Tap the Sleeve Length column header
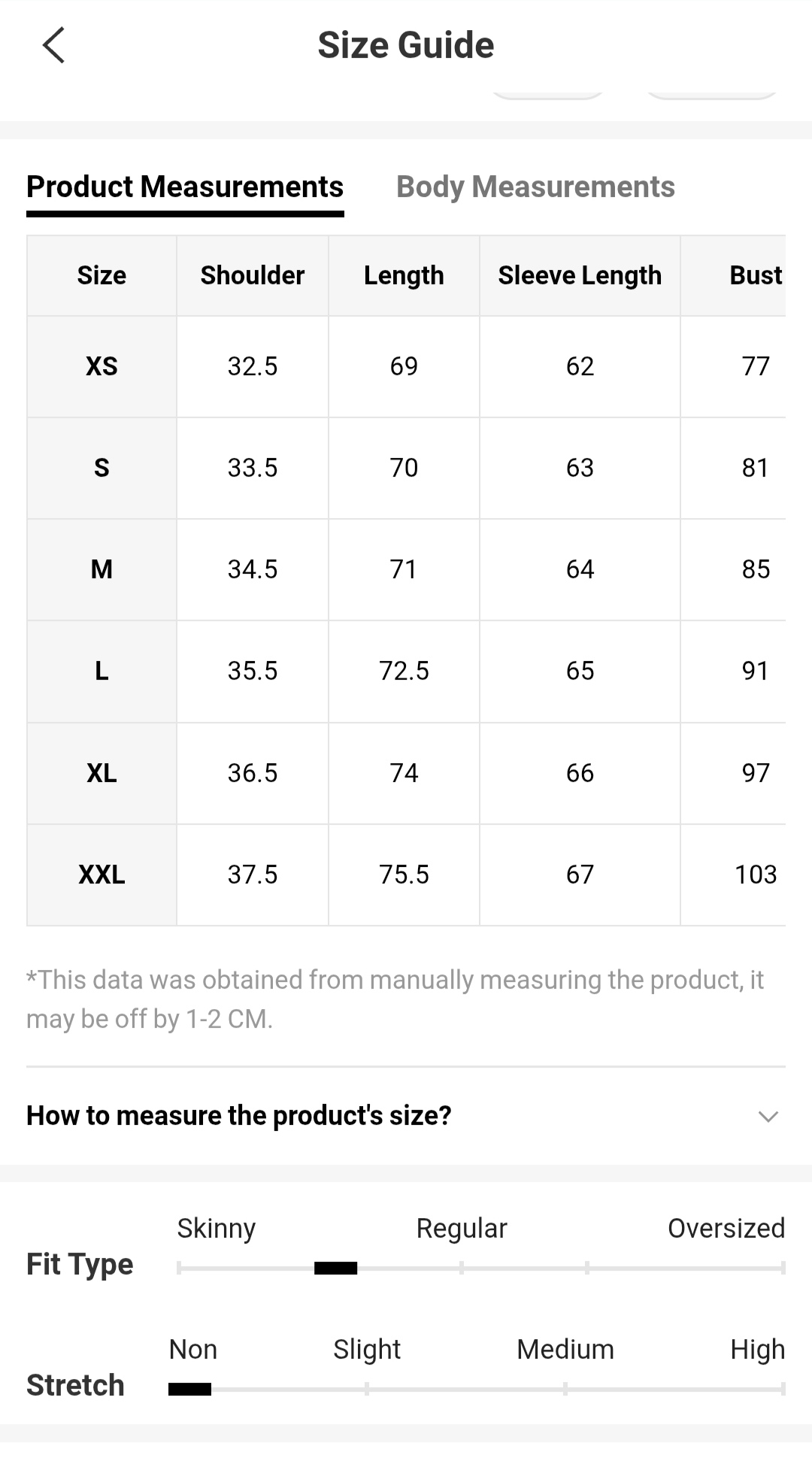Screen dimensions: 812x1470 [x=580, y=275]
